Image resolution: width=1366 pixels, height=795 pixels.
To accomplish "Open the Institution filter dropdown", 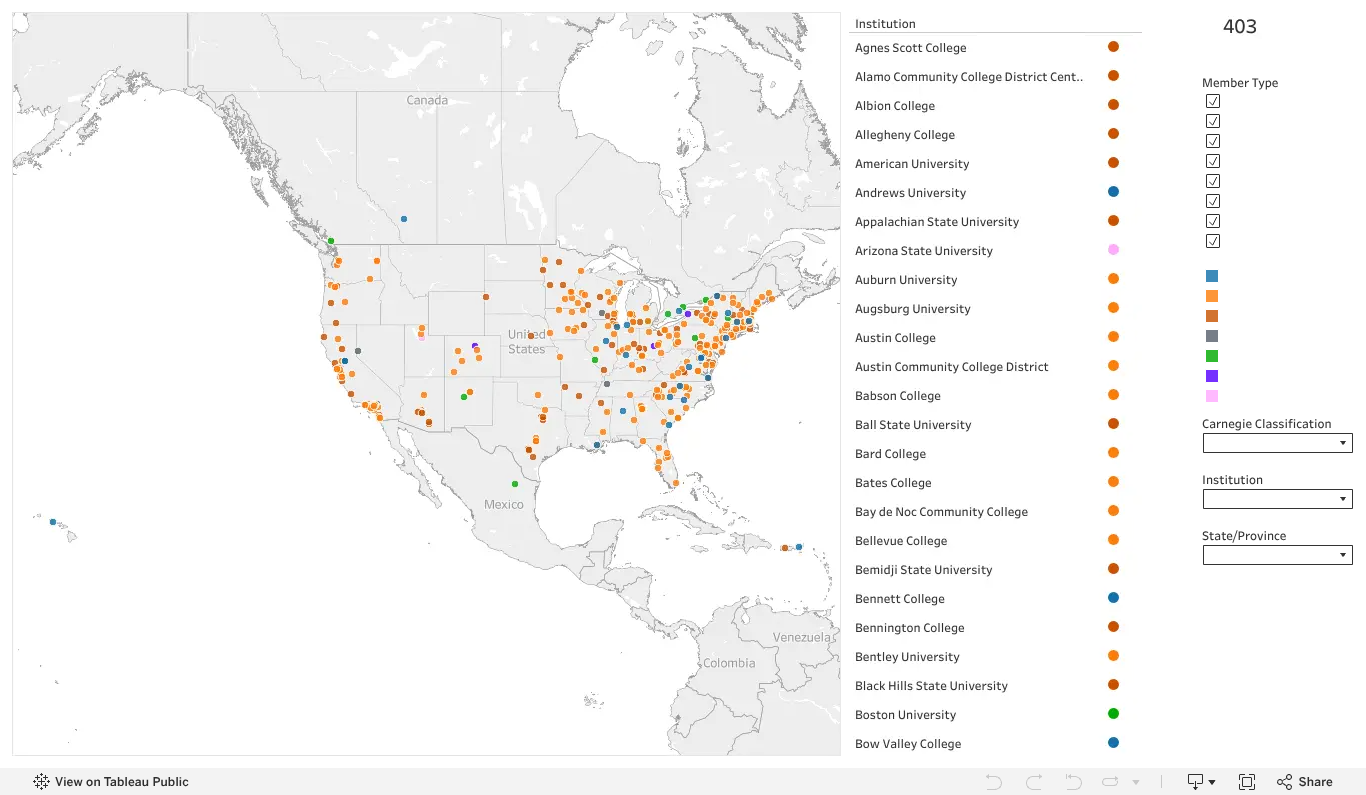I will click(x=1277, y=499).
